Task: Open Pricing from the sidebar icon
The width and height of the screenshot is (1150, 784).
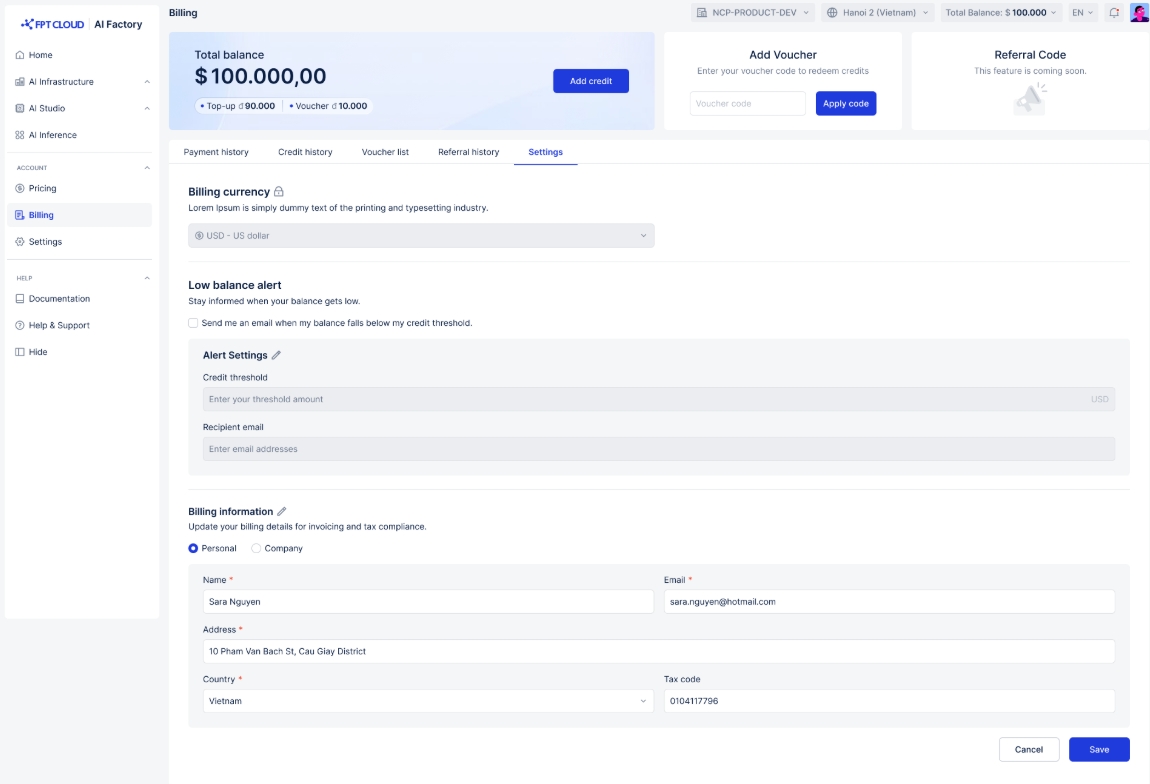Action: [20, 188]
